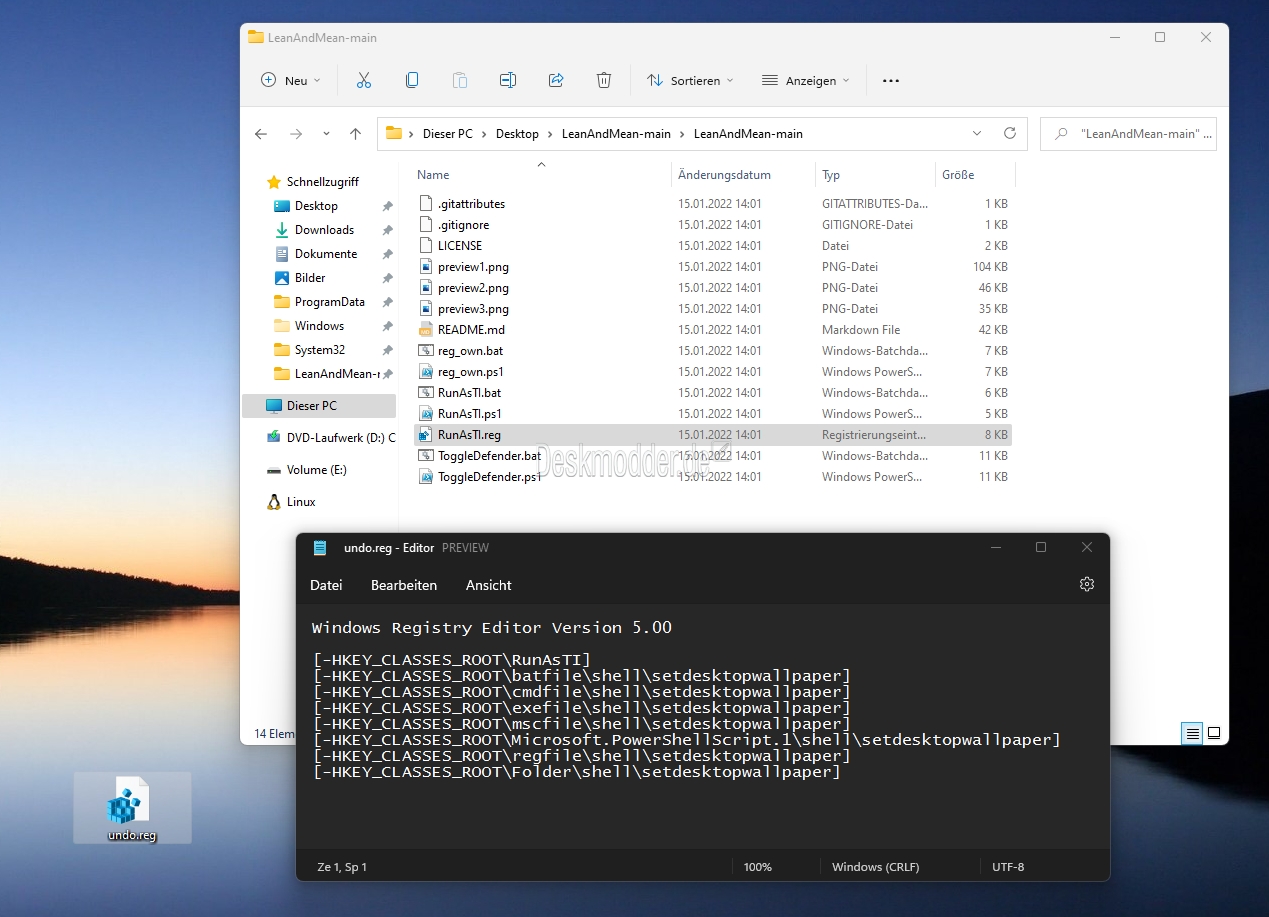Open ProgramData folder in sidebar

329,302
